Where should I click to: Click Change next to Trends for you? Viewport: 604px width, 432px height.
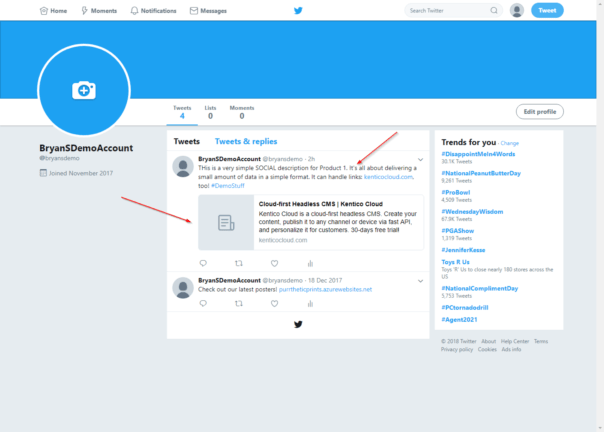tap(510, 143)
